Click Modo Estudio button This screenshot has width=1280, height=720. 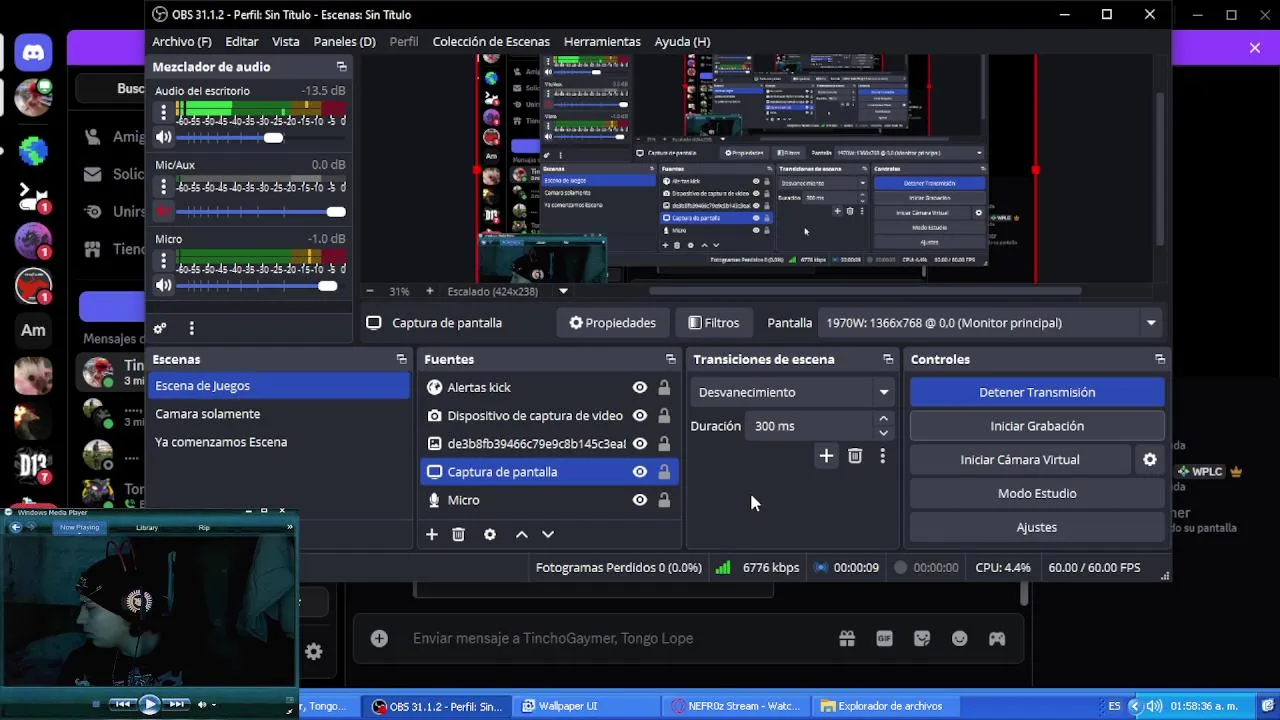[x=1037, y=493]
